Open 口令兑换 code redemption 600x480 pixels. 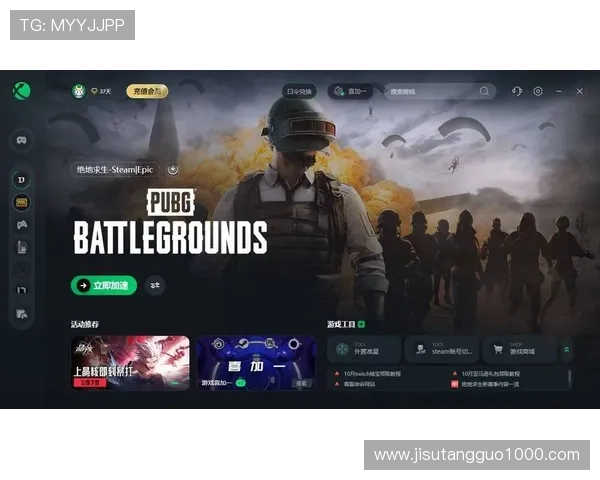tap(299, 91)
